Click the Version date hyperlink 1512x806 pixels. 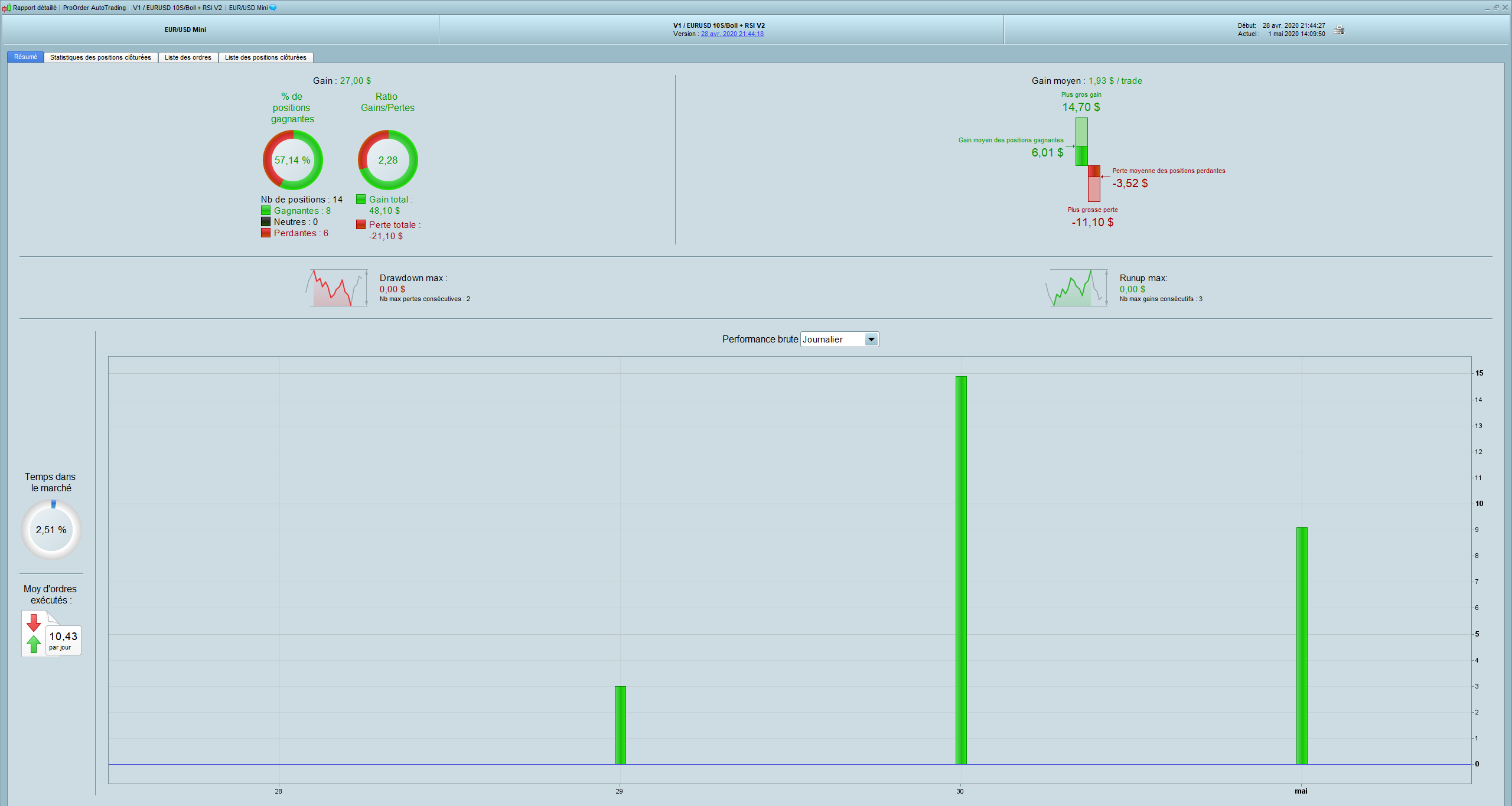(732, 34)
